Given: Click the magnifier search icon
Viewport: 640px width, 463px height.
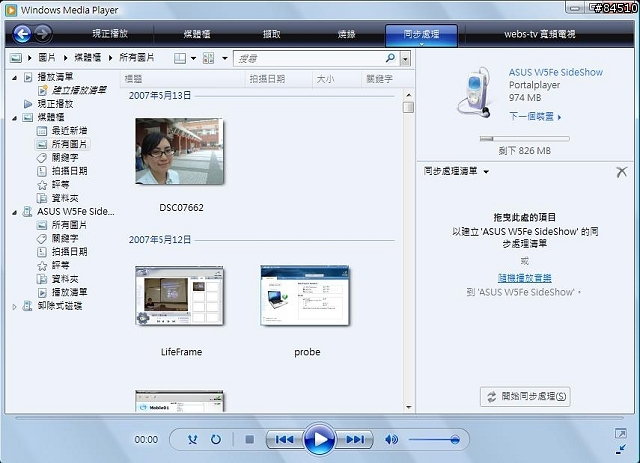Looking at the screenshot, I should (x=390, y=58).
